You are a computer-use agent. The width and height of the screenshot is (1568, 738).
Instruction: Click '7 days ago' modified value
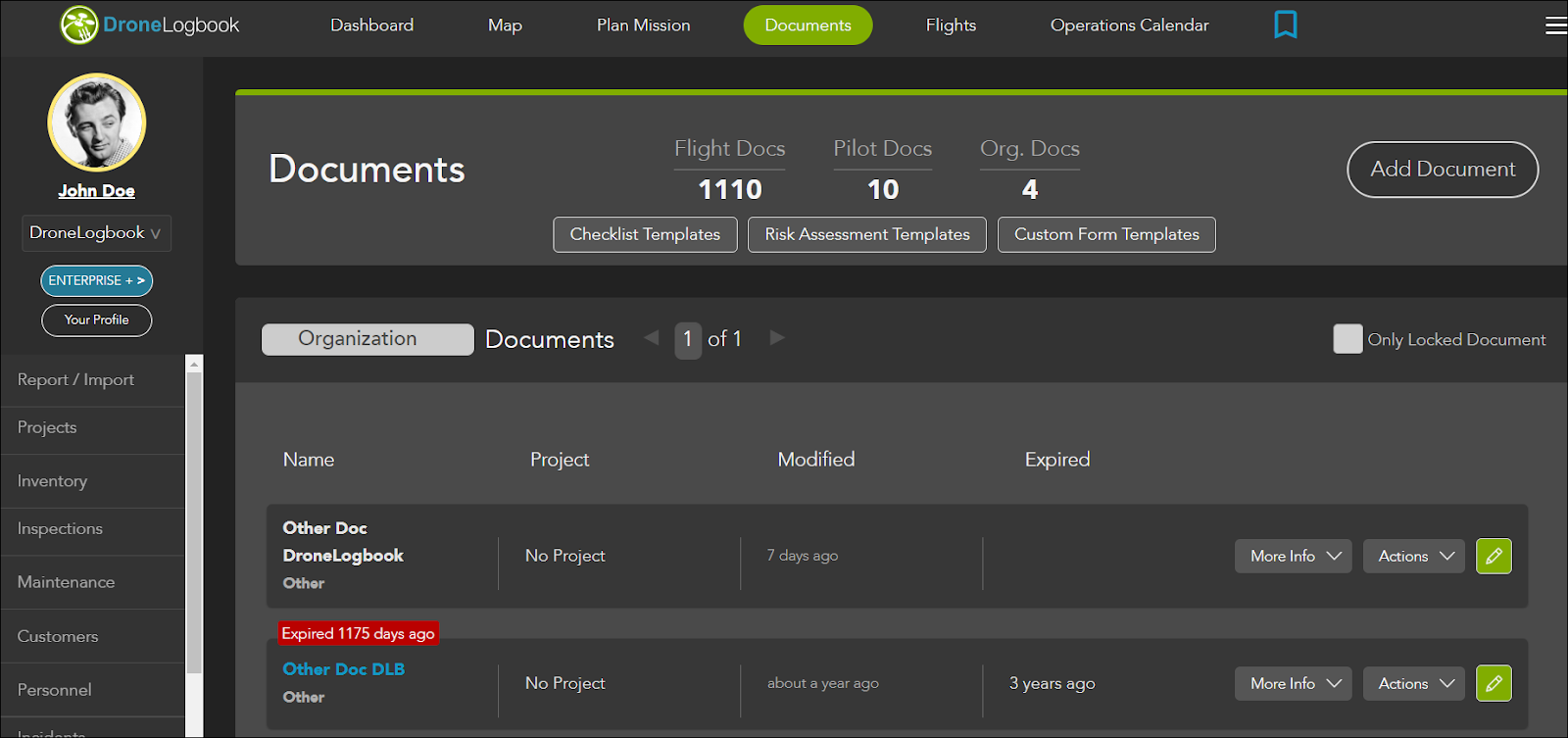[x=802, y=556]
